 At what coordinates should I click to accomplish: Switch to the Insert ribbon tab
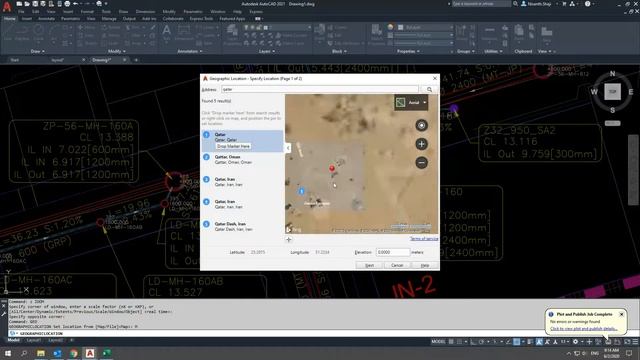27,18
